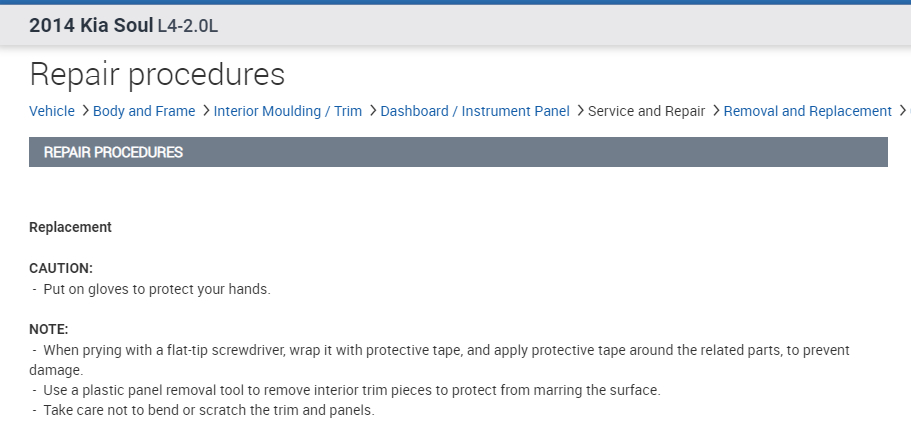
Task: Select the Service and Repair breadcrumb
Action: click(646, 111)
